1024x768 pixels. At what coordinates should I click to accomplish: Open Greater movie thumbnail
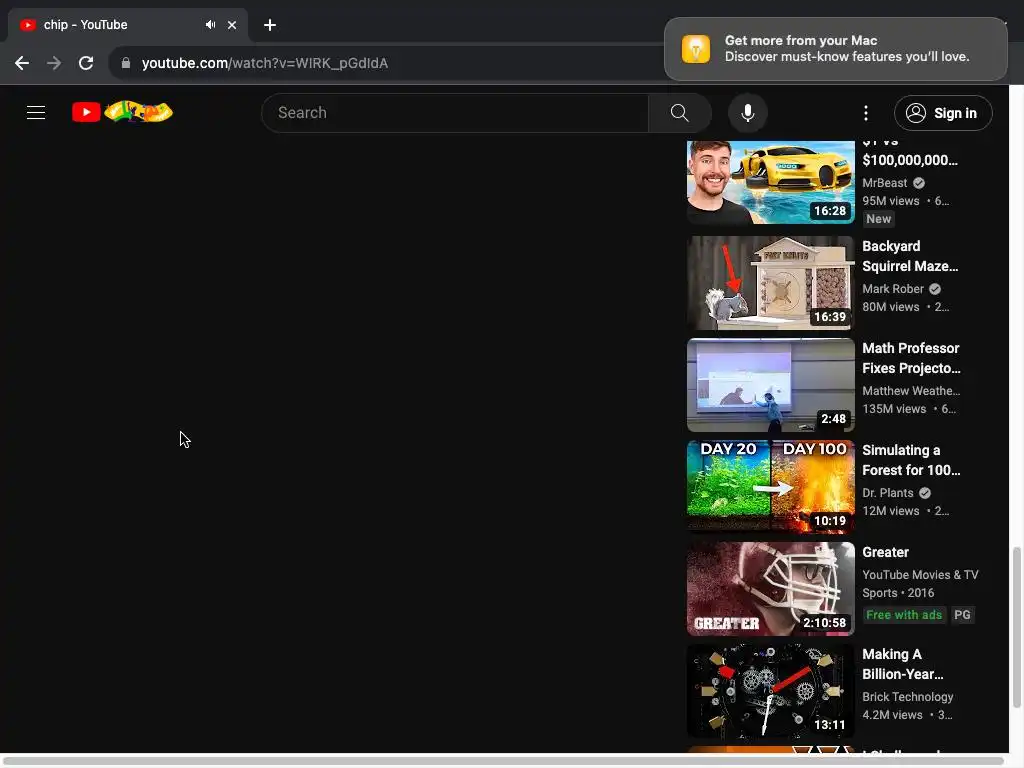pyautogui.click(x=771, y=588)
